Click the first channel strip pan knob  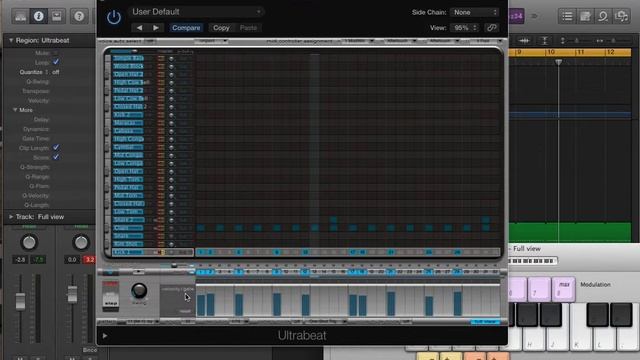(29, 242)
